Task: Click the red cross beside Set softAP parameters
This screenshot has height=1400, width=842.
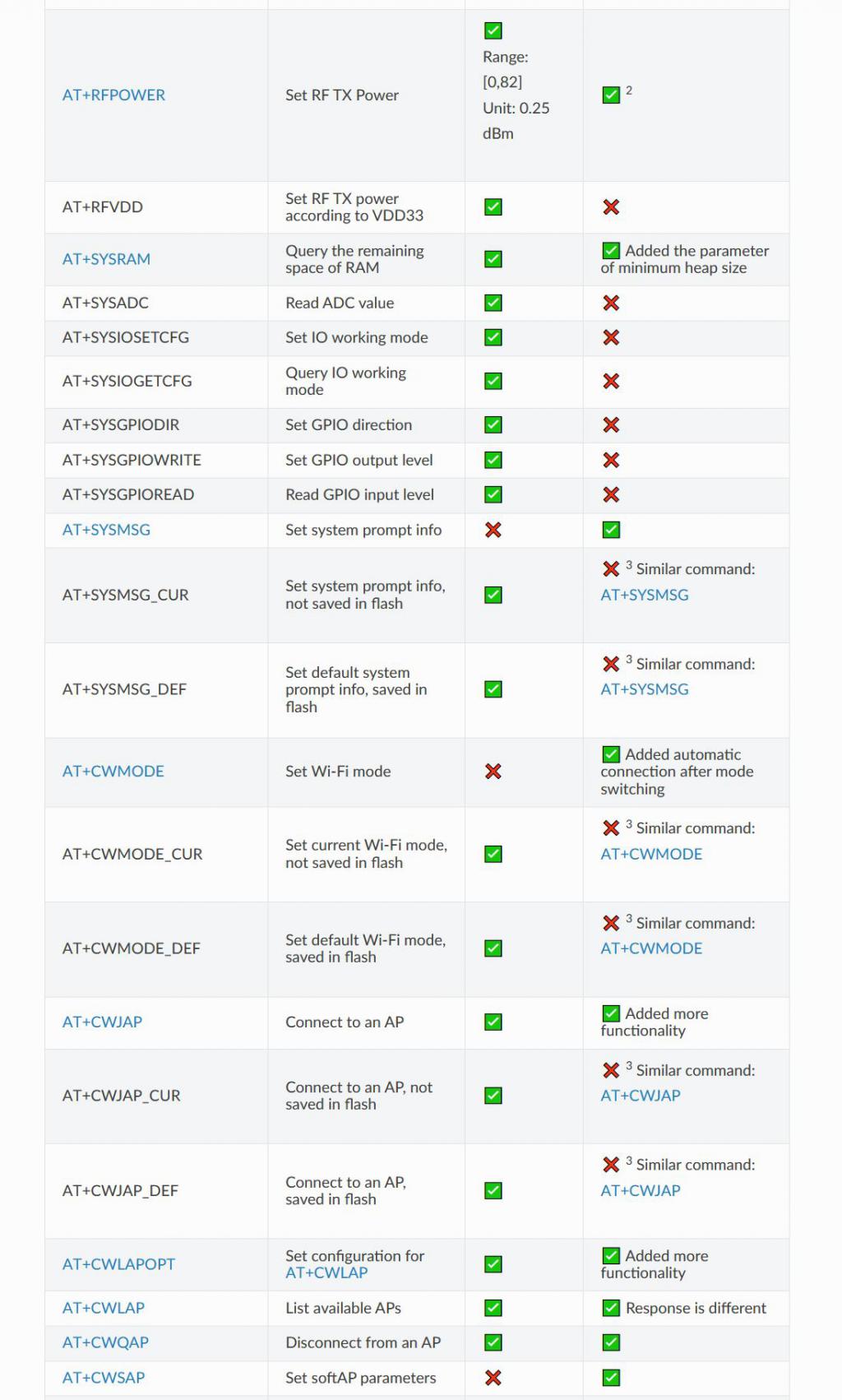Action: point(493,1378)
